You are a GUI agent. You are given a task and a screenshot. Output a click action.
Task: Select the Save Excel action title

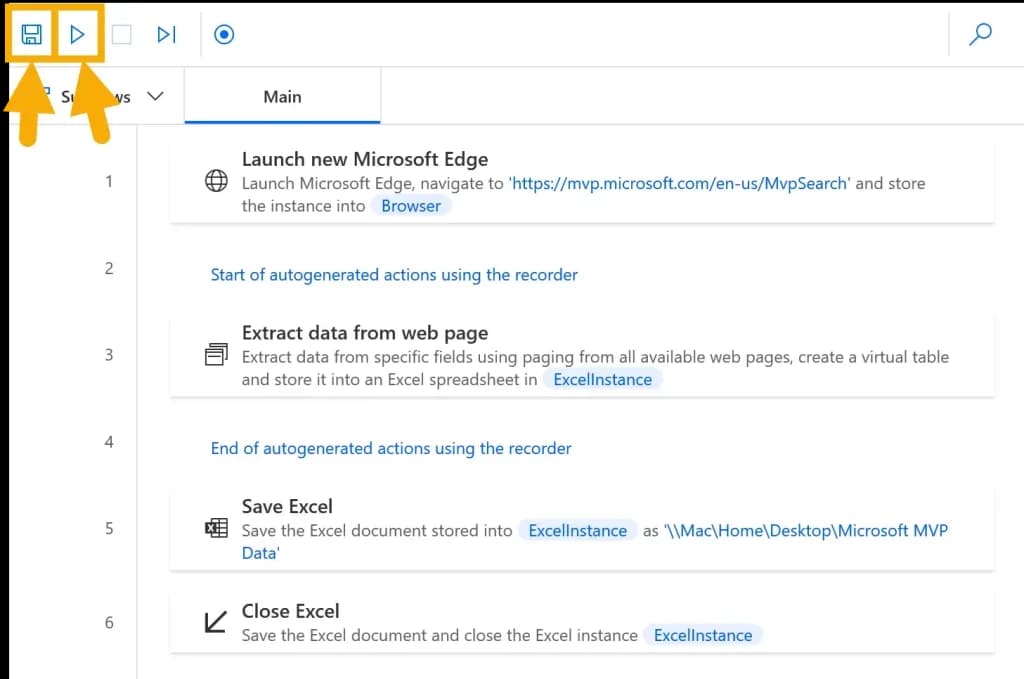point(287,506)
